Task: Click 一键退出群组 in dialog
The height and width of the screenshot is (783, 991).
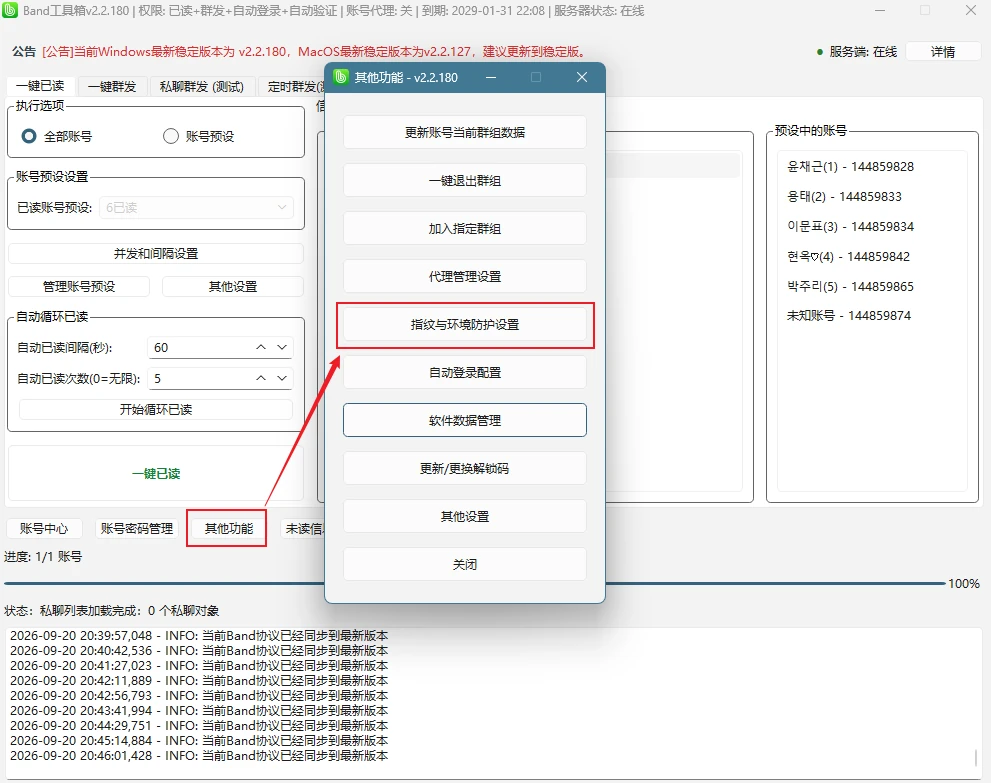Action: [465, 180]
